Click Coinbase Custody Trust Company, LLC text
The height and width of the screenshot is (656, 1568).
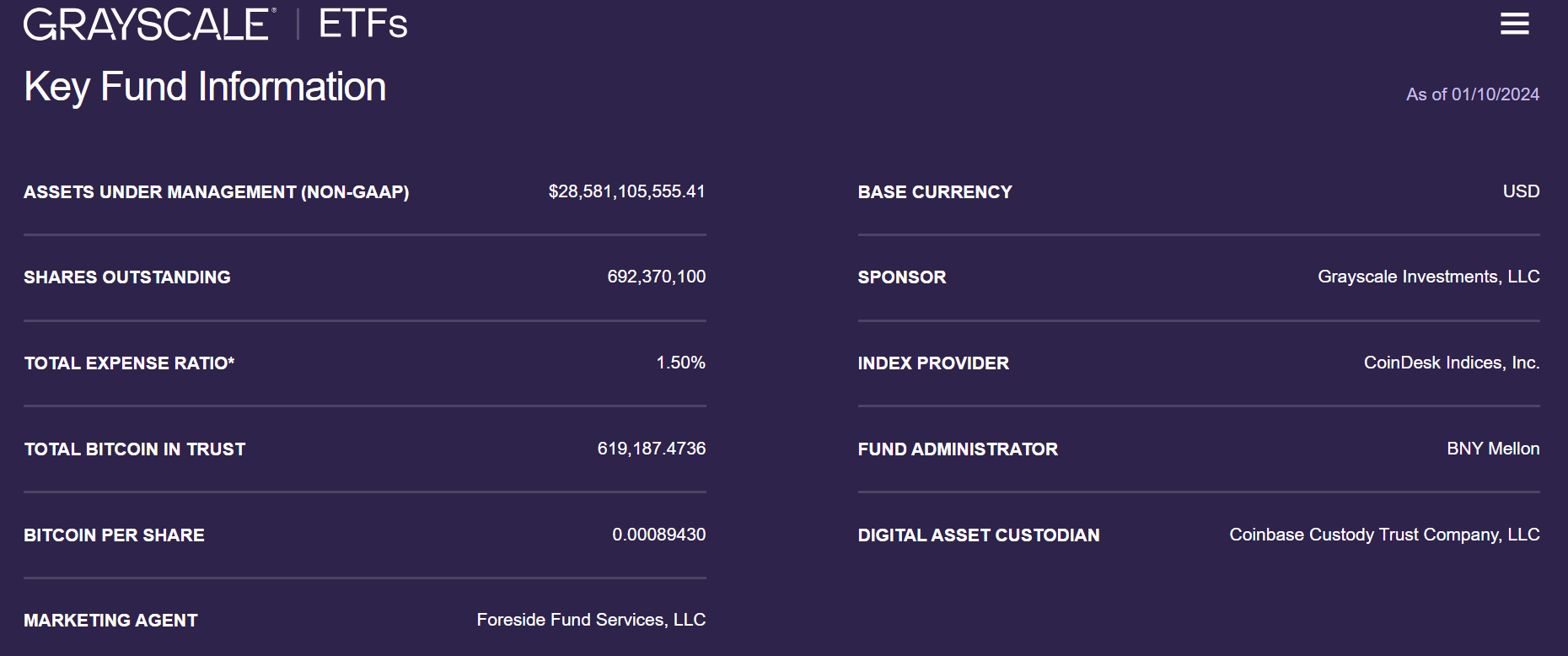click(1383, 535)
